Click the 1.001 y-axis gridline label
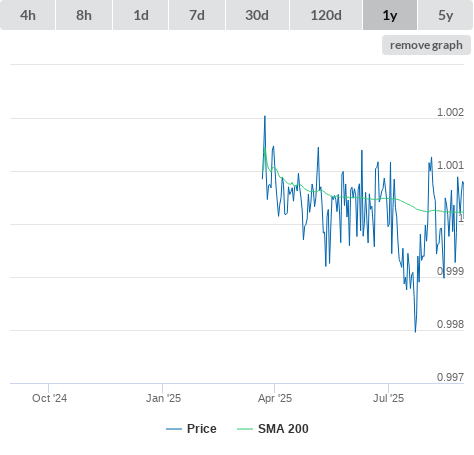This screenshot has height=455, width=474. pyautogui.click(x=450, y=165)
